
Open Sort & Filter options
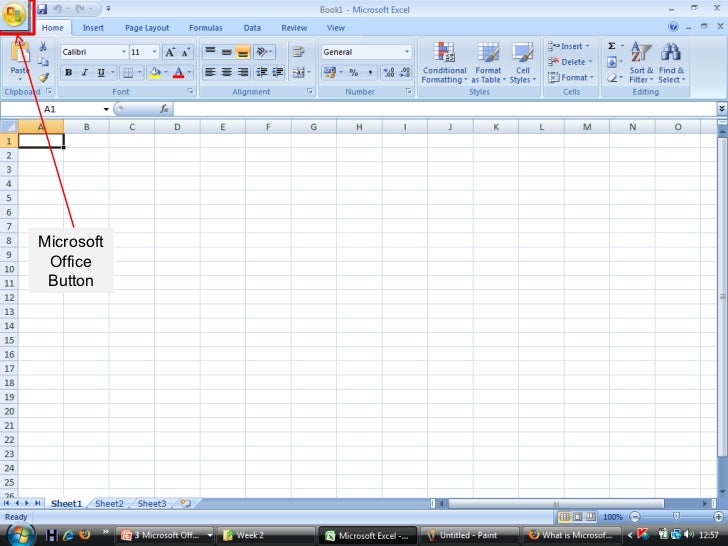pos(641,63)
